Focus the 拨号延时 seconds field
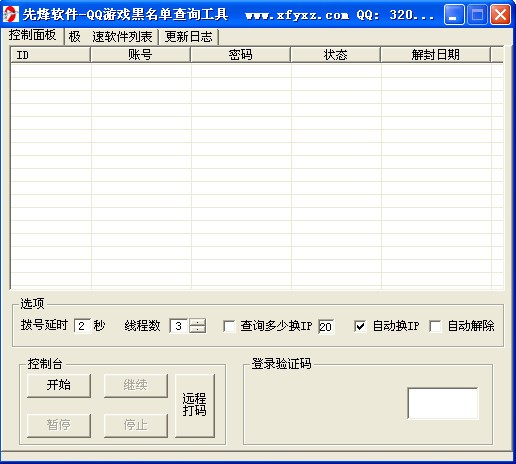This screenshot has width=516, height=464. [82, 326]
